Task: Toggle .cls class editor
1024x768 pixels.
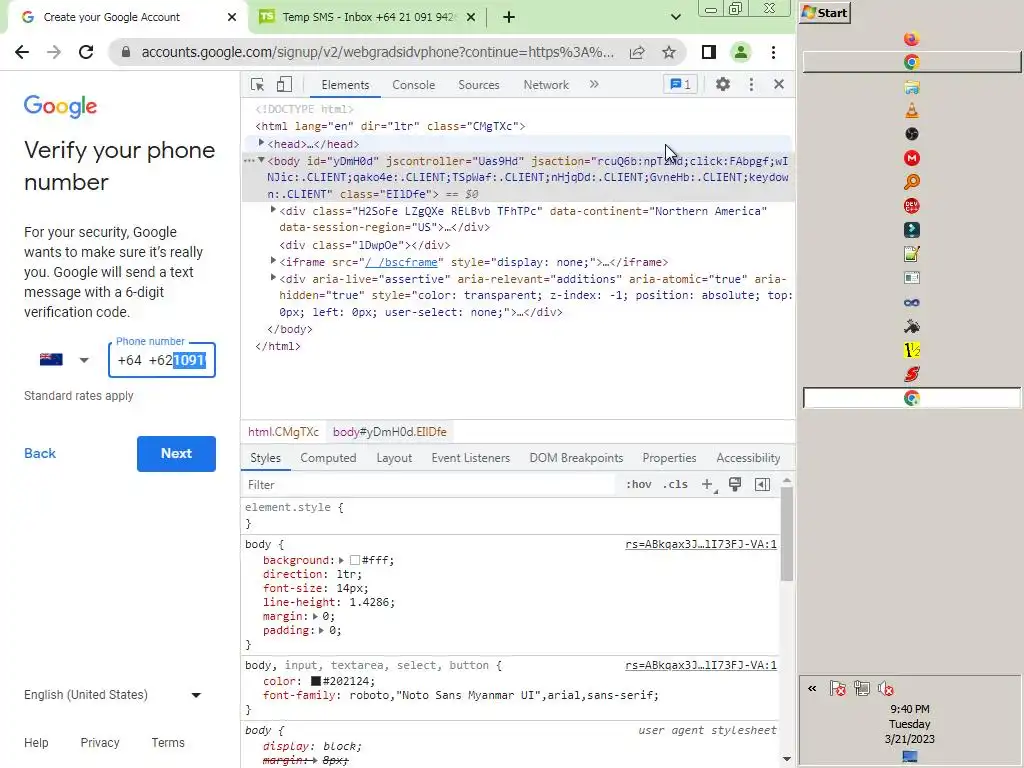Action: click(675, 485)
